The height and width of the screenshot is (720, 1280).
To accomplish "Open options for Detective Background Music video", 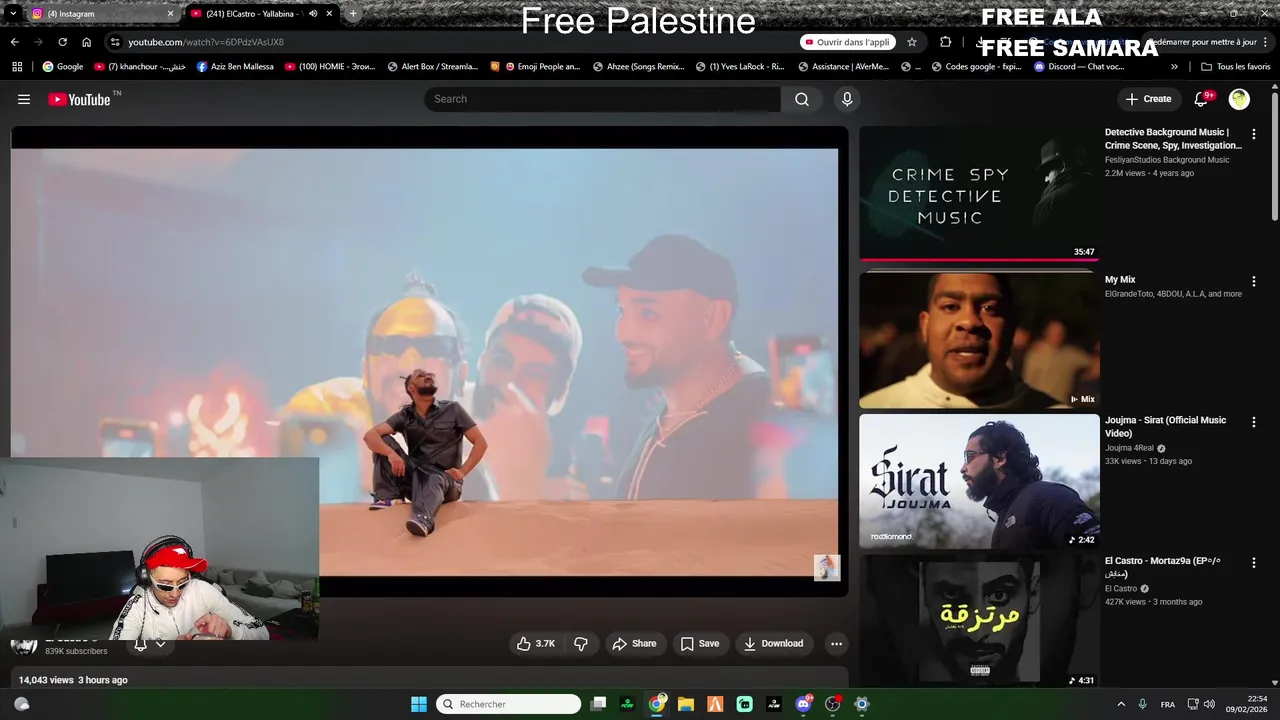I will click(1253, 133).
